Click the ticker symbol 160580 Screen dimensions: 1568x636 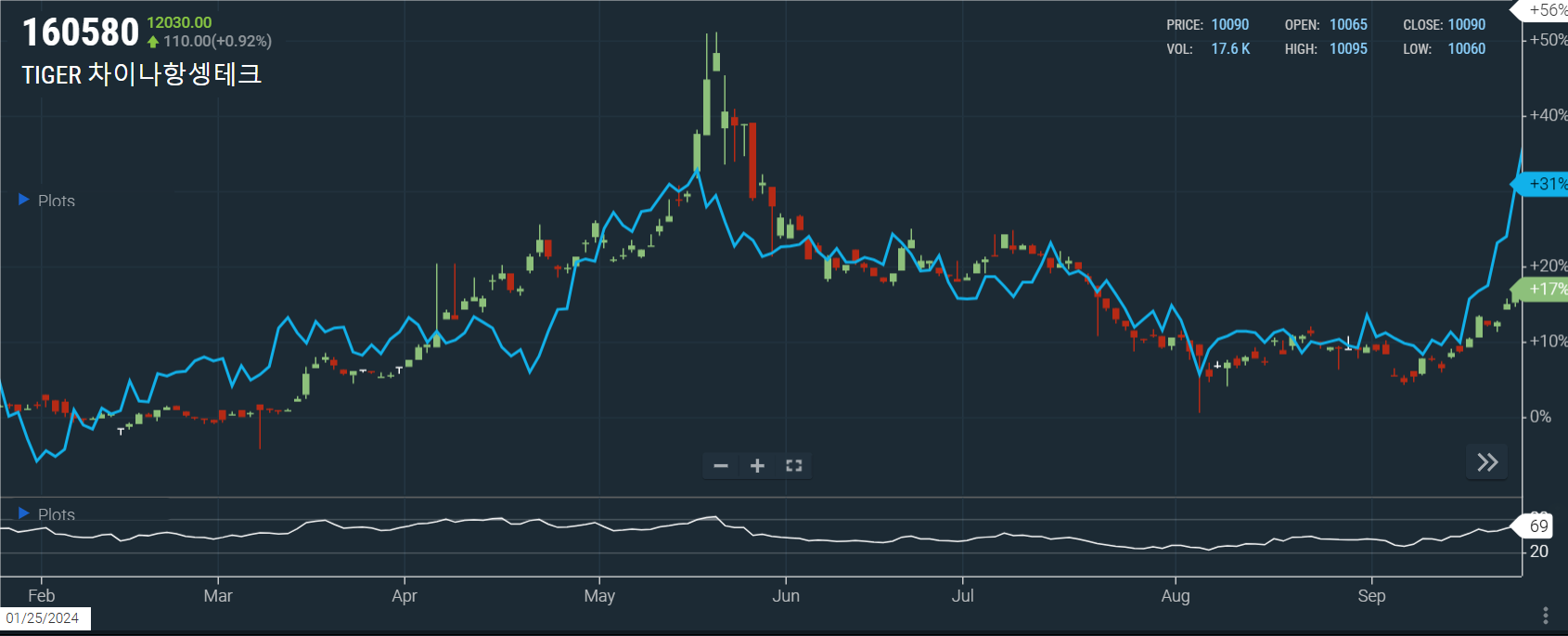[81, 32]
